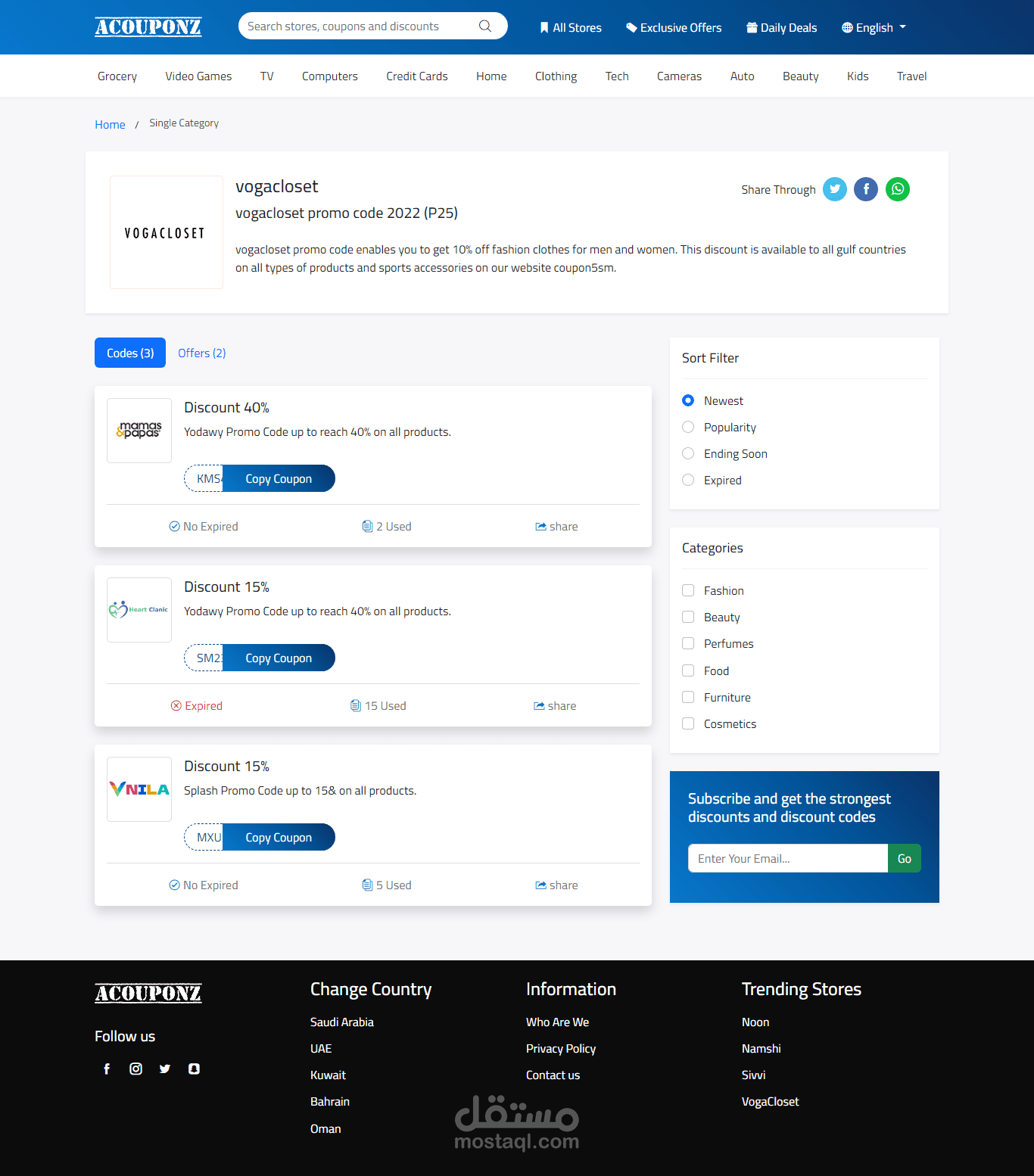Image resolution: width=1034 pixels, height=1176 pixels.
Task: Focus the Enter Your Email field
Action: (788, 858)
